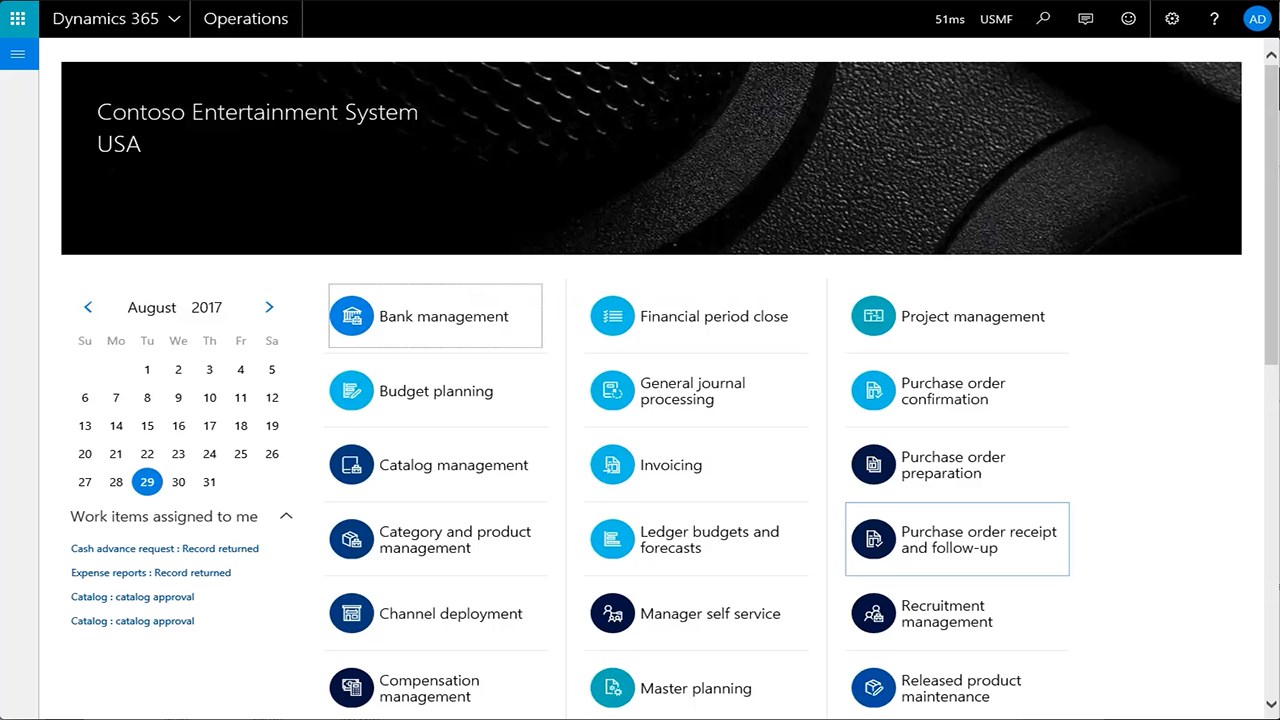Screen dimensions: 1280x720
Task: Click the Invoicing workspace icon
Action: pos(613,465)
